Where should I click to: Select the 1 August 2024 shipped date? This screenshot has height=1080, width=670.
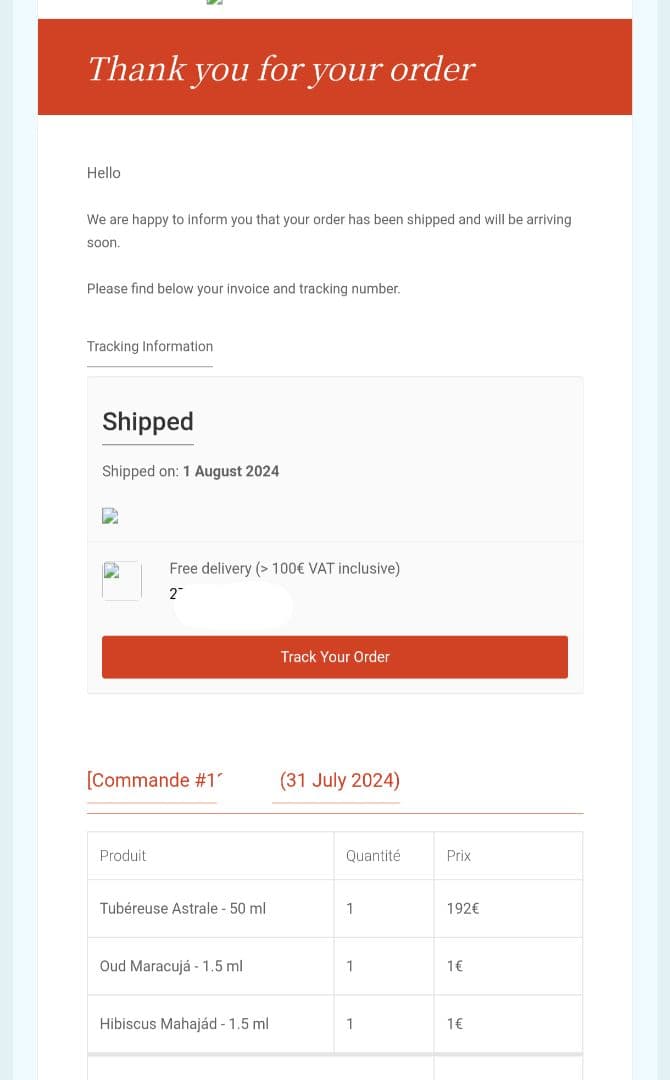point(231,471)
